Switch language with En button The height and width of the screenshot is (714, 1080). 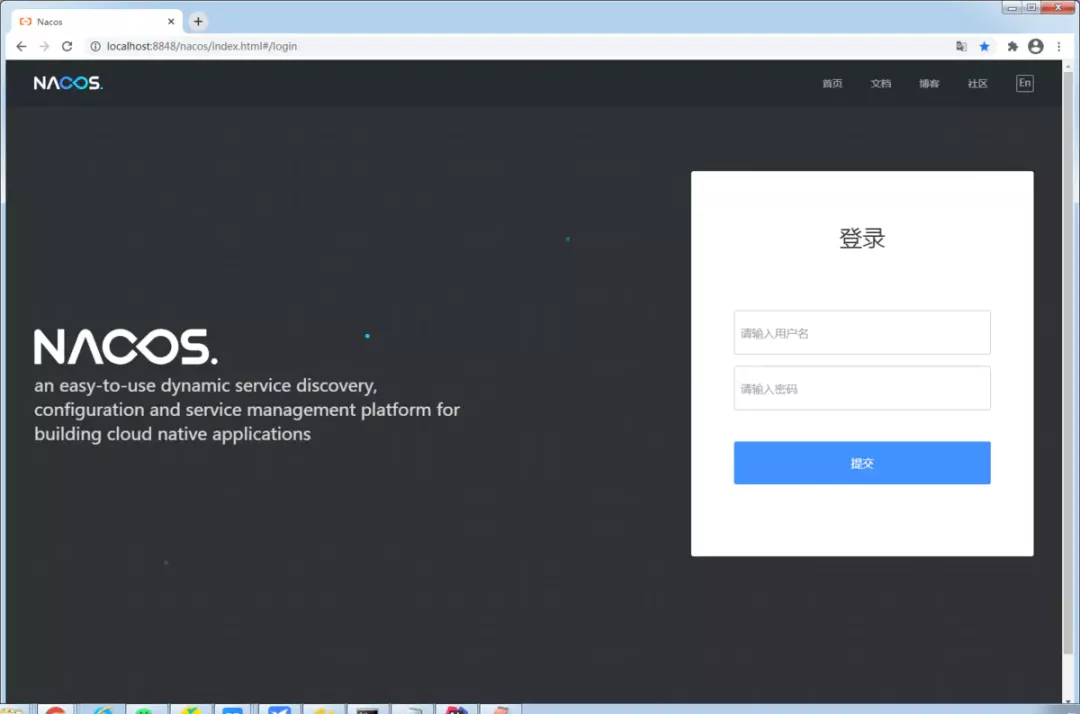pos(1024,83)
